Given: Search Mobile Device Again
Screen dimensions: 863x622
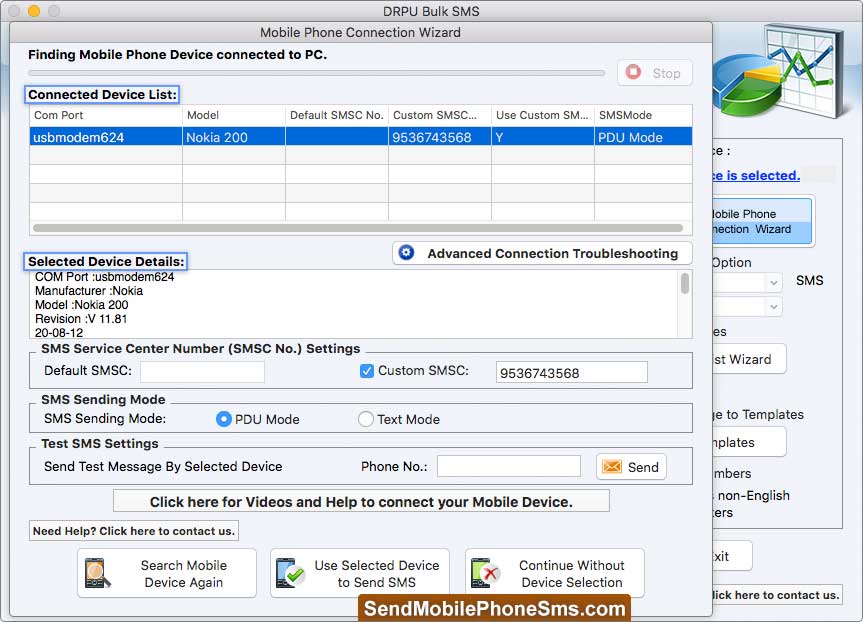Looking at the screenshot, I should [167, 574].
